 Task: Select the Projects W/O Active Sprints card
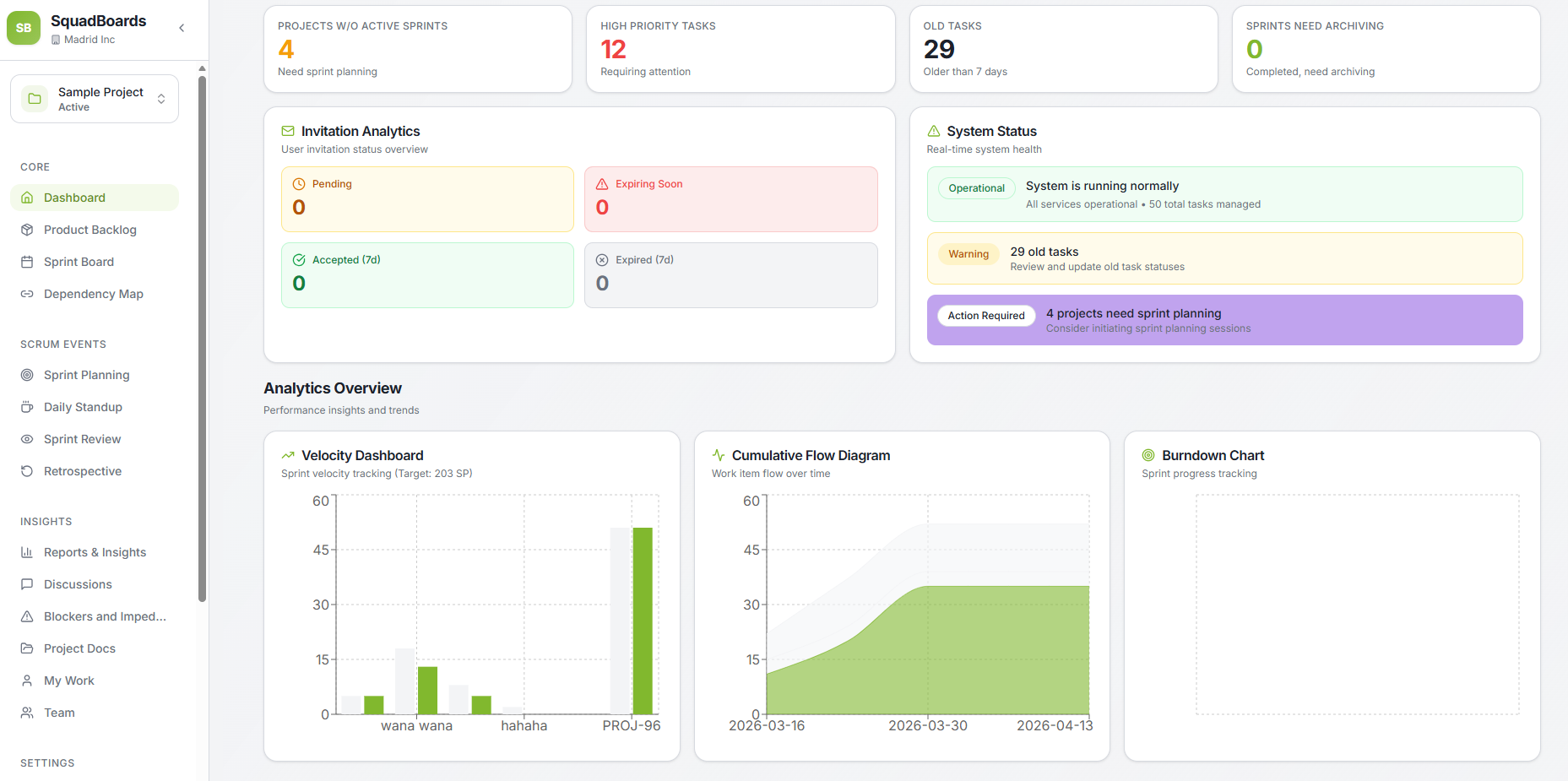pos(418,49)
